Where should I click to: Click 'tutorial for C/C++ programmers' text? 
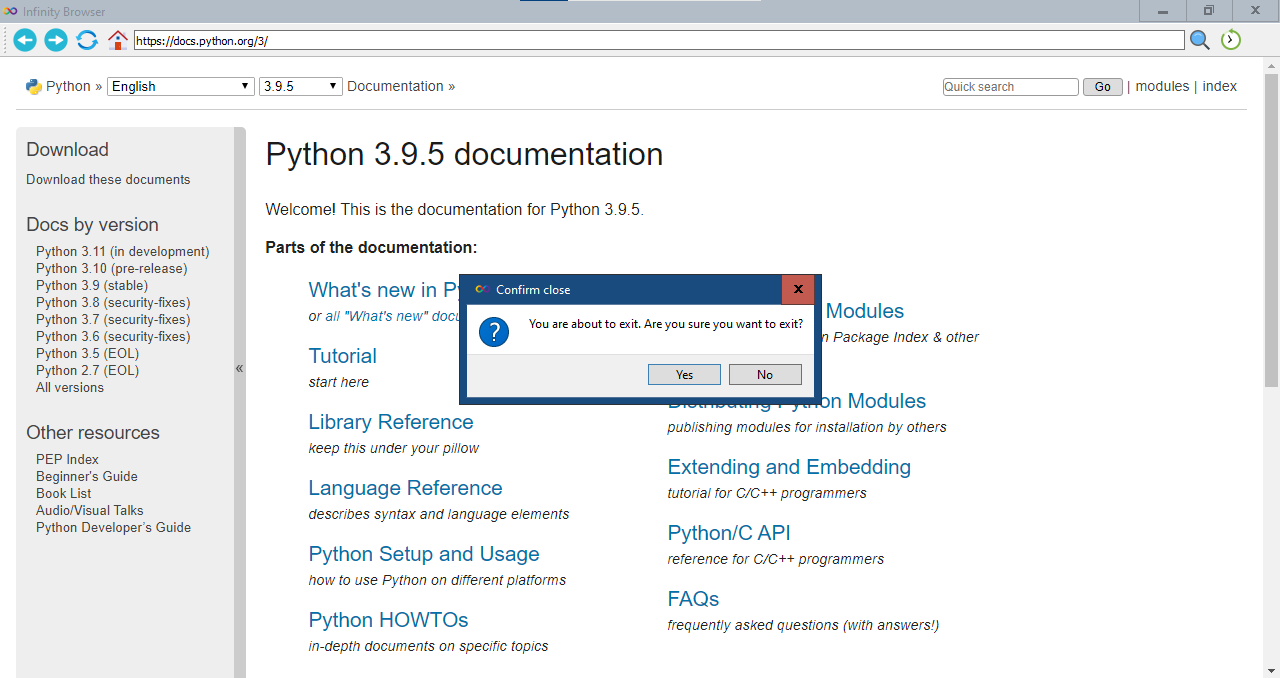coord(767,493)
